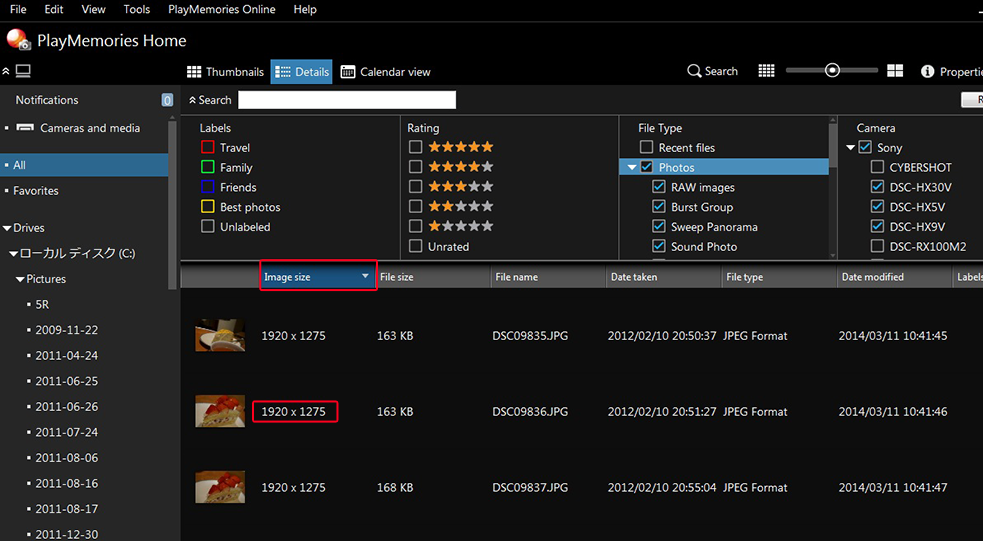Viewport: 983px width, 541px height.
Task: Click the thumbnail size slider handle
Action: (832, 70)
